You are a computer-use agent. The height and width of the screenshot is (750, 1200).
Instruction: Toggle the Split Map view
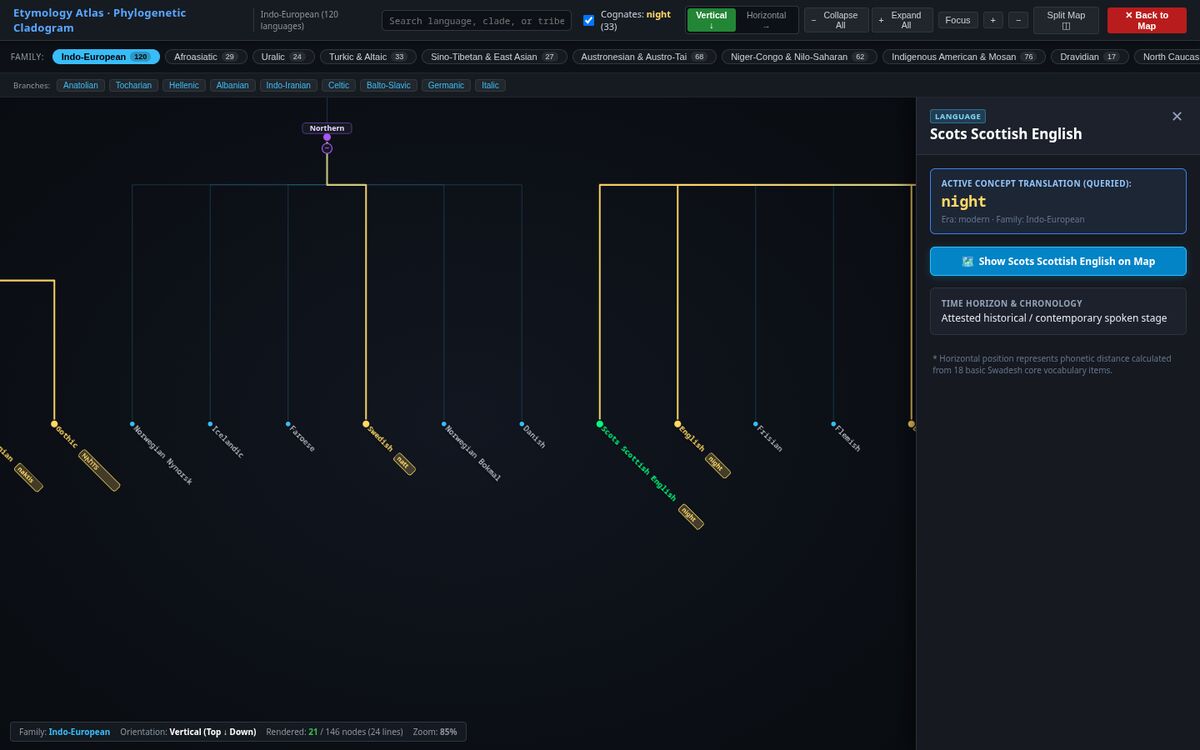(x=1065, y=20)
